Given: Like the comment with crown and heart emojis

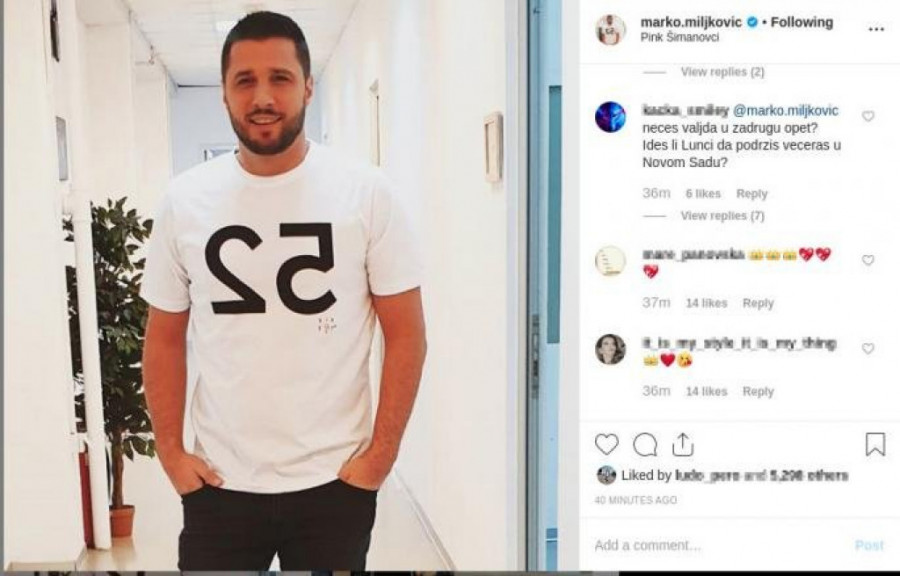Looking at the screenshot, I should tap(868, 260).
